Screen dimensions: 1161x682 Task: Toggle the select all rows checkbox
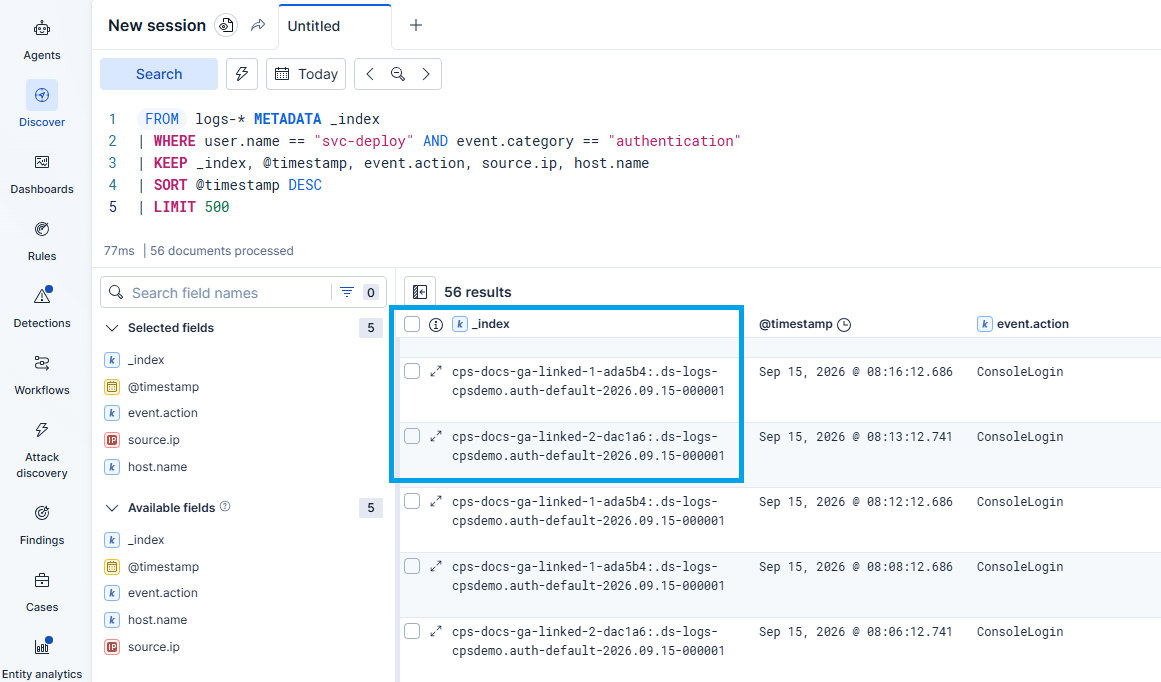[x=412, y=324]
